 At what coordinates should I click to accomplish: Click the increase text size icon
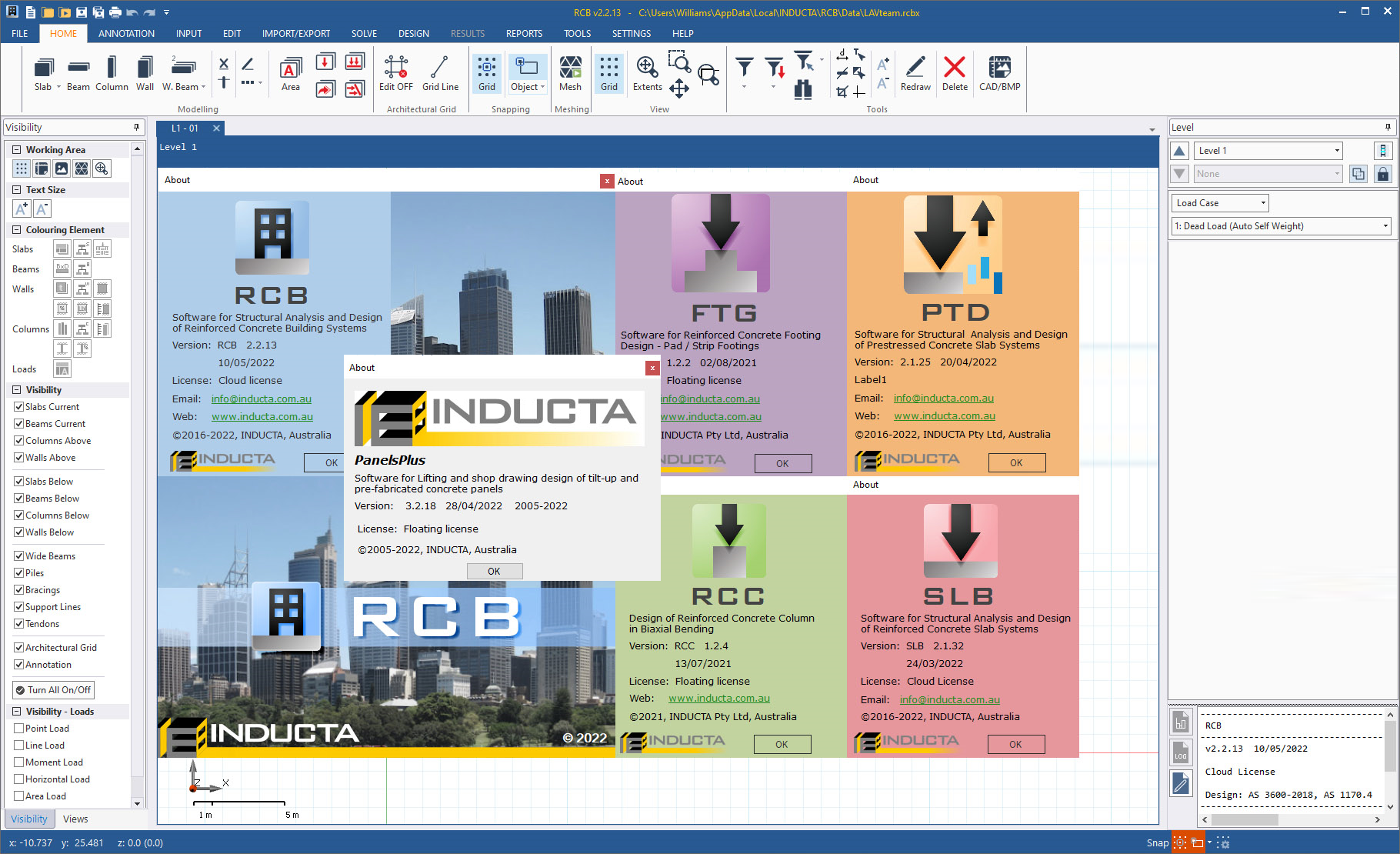coord(22,208)
